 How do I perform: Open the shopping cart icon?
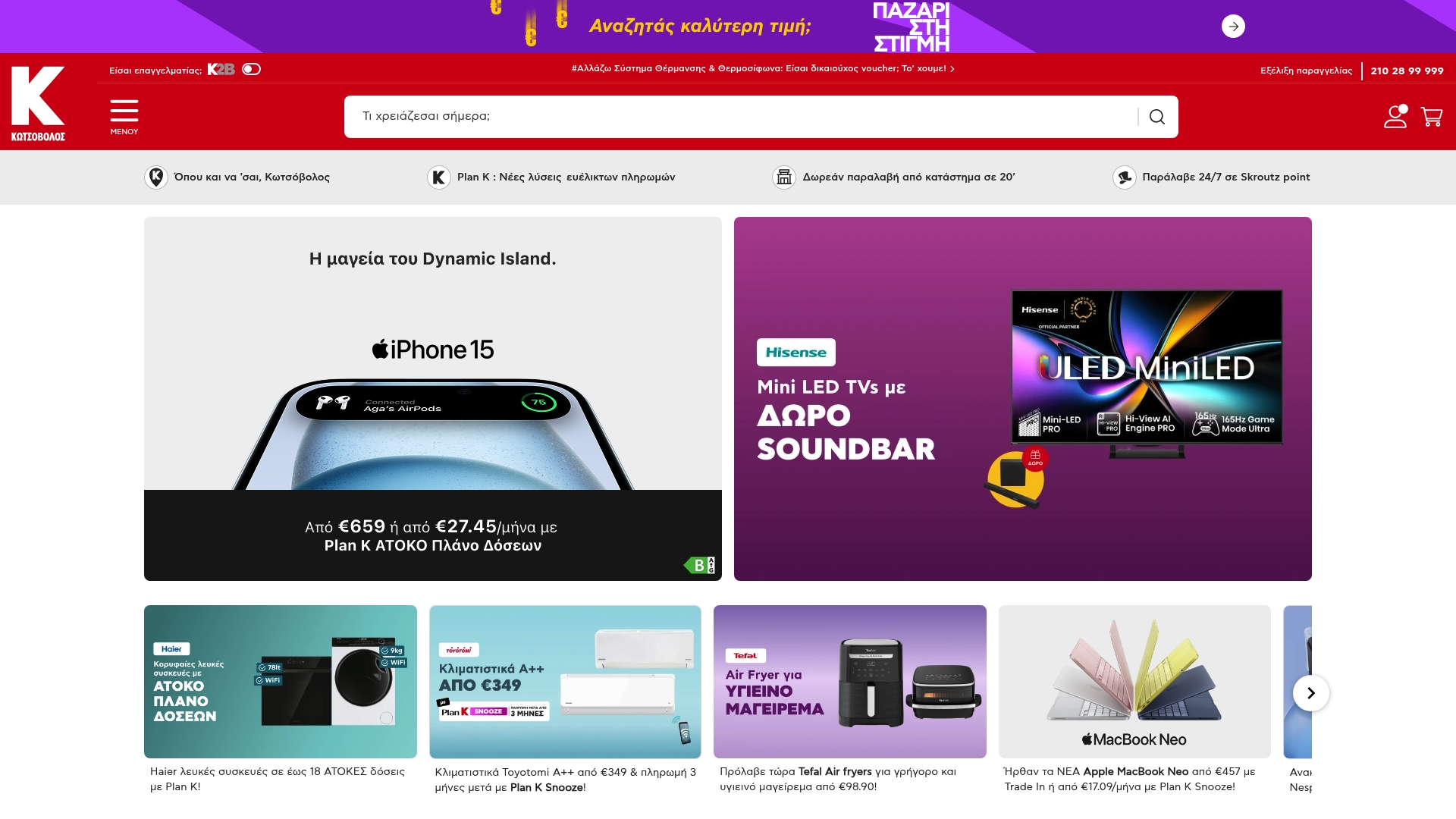click(1432, 117)
